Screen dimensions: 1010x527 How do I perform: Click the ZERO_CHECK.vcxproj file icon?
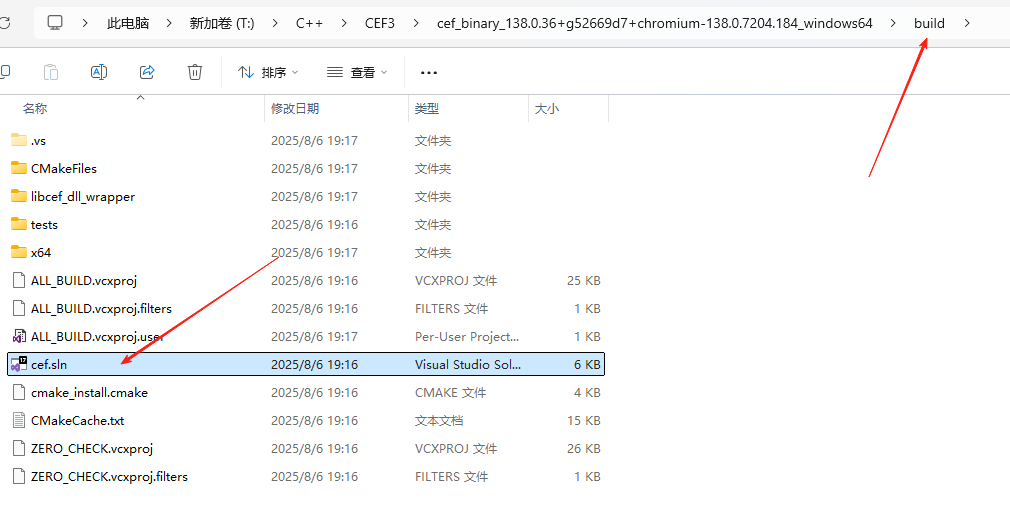[x=19, y=448]
